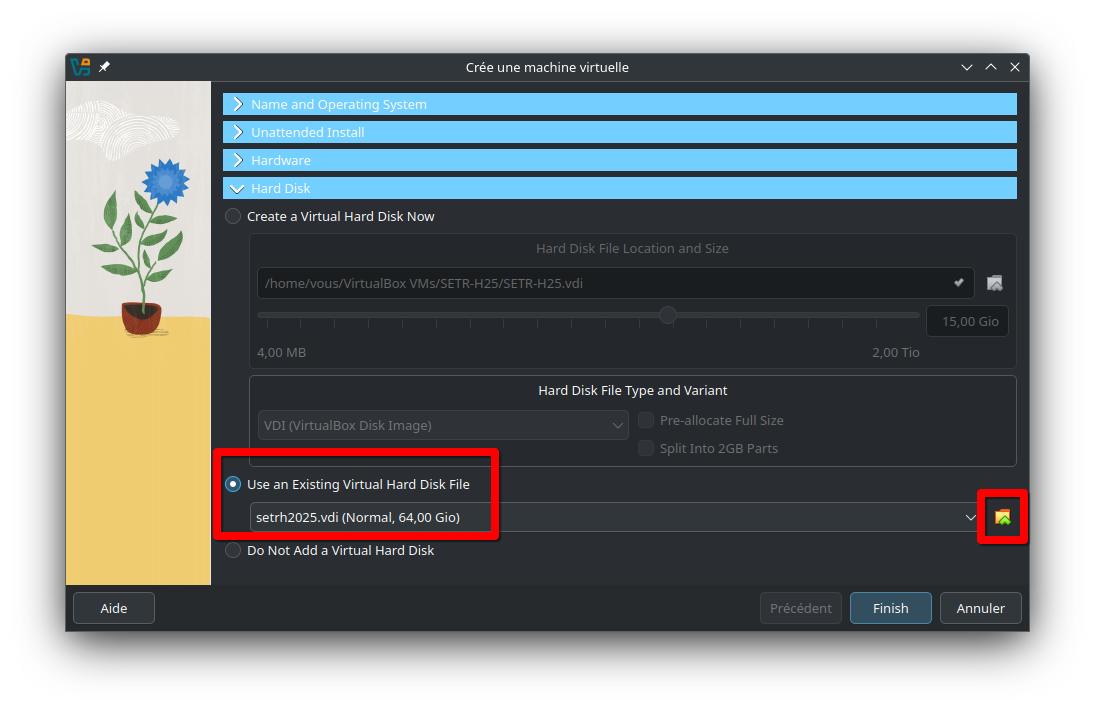
Task: Select Create a Virtual Hard Disk Now
Action: 233,216
